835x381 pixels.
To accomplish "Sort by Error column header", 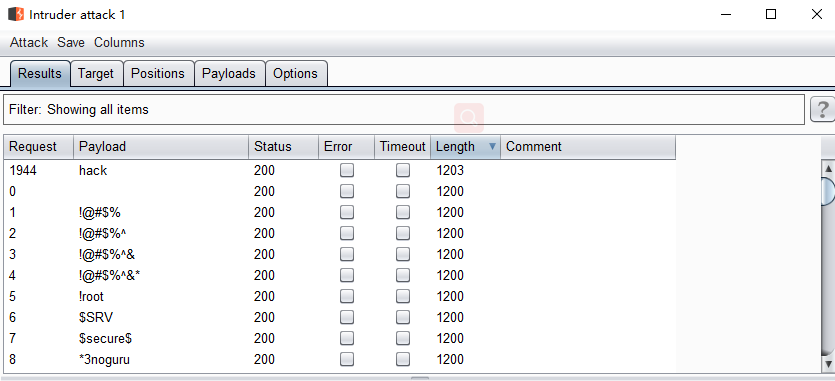I will [x=346, y=147].
